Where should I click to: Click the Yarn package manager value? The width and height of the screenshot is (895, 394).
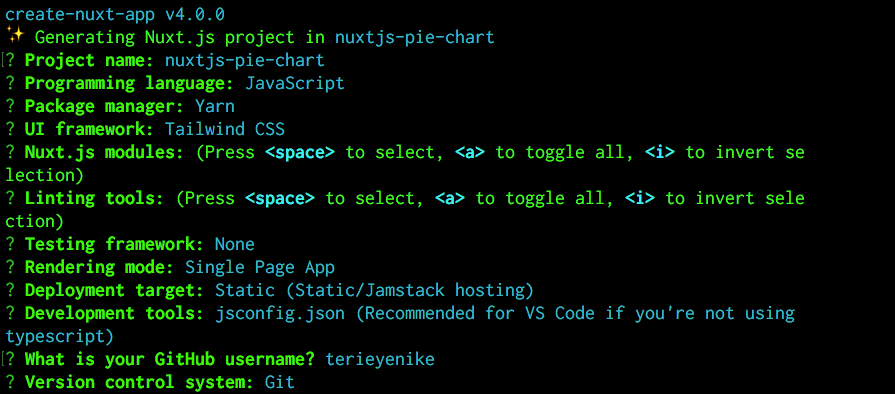pyautogui.click(x=215, y=106)
